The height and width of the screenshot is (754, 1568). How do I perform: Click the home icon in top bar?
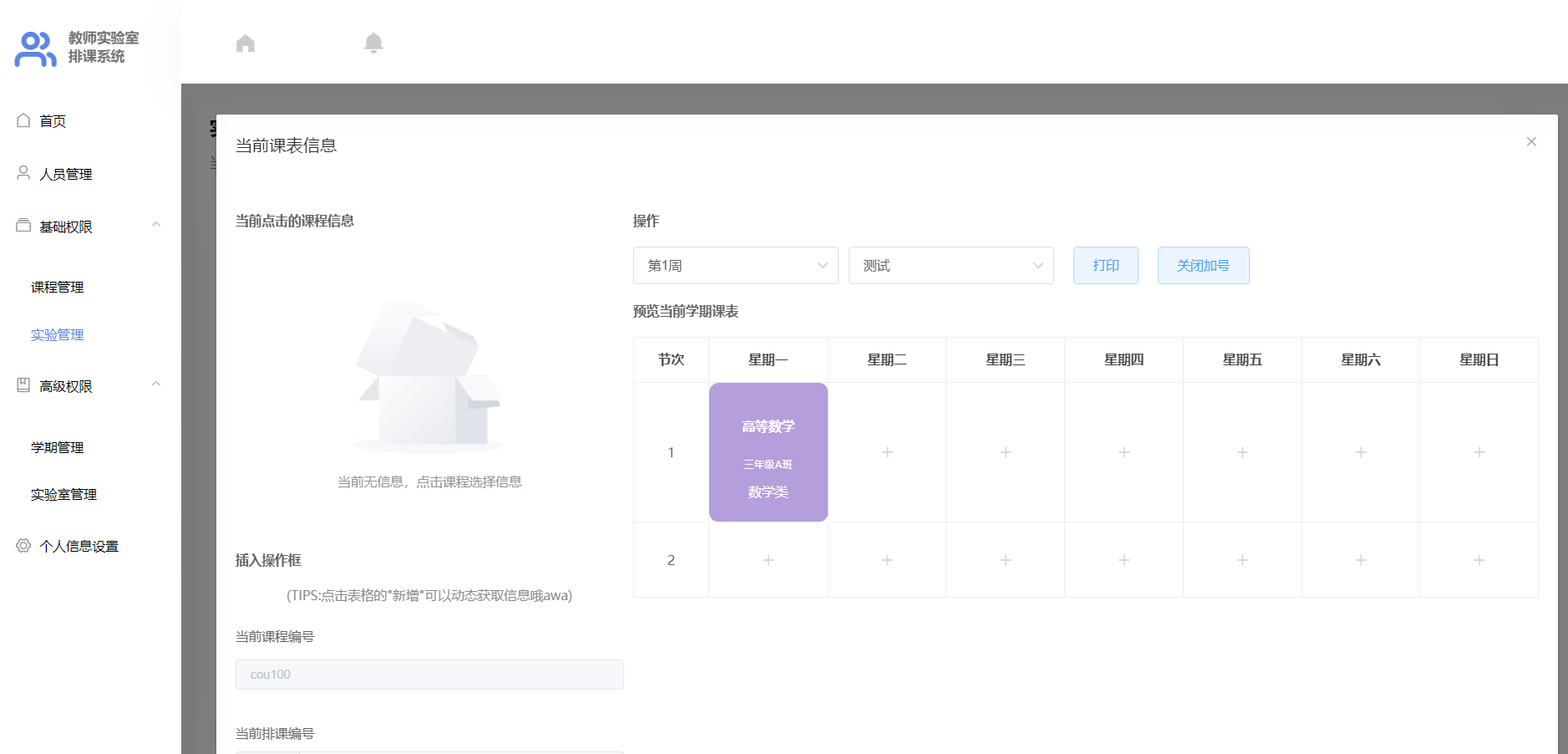click(245, 43)
